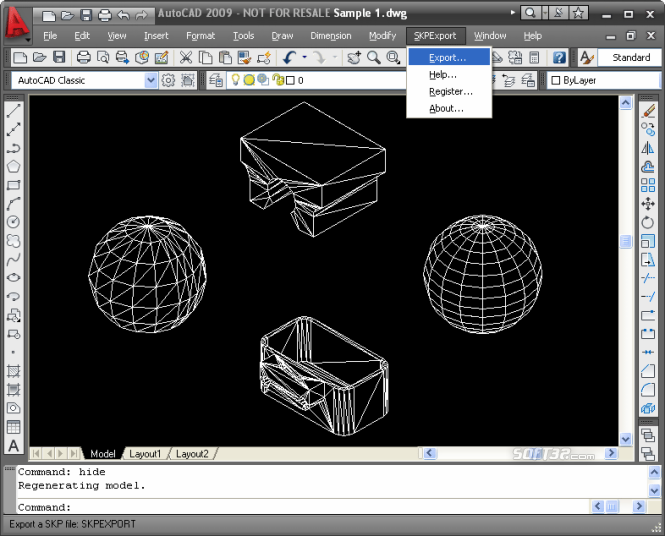665x536 pixels.
Task: Choose Export... in SKPExport menu
Action: click(449, 58)
